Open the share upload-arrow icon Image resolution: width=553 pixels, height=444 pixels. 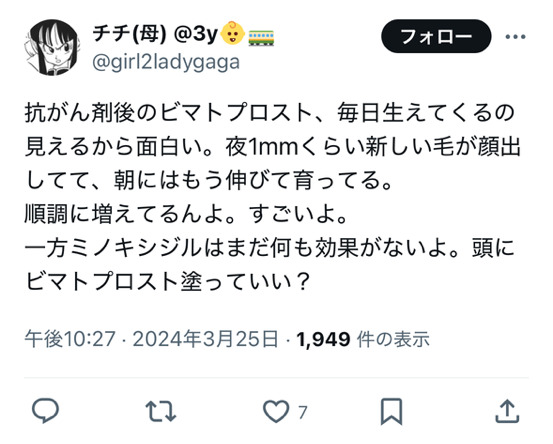pyautogui.click(x=507, y=411)
